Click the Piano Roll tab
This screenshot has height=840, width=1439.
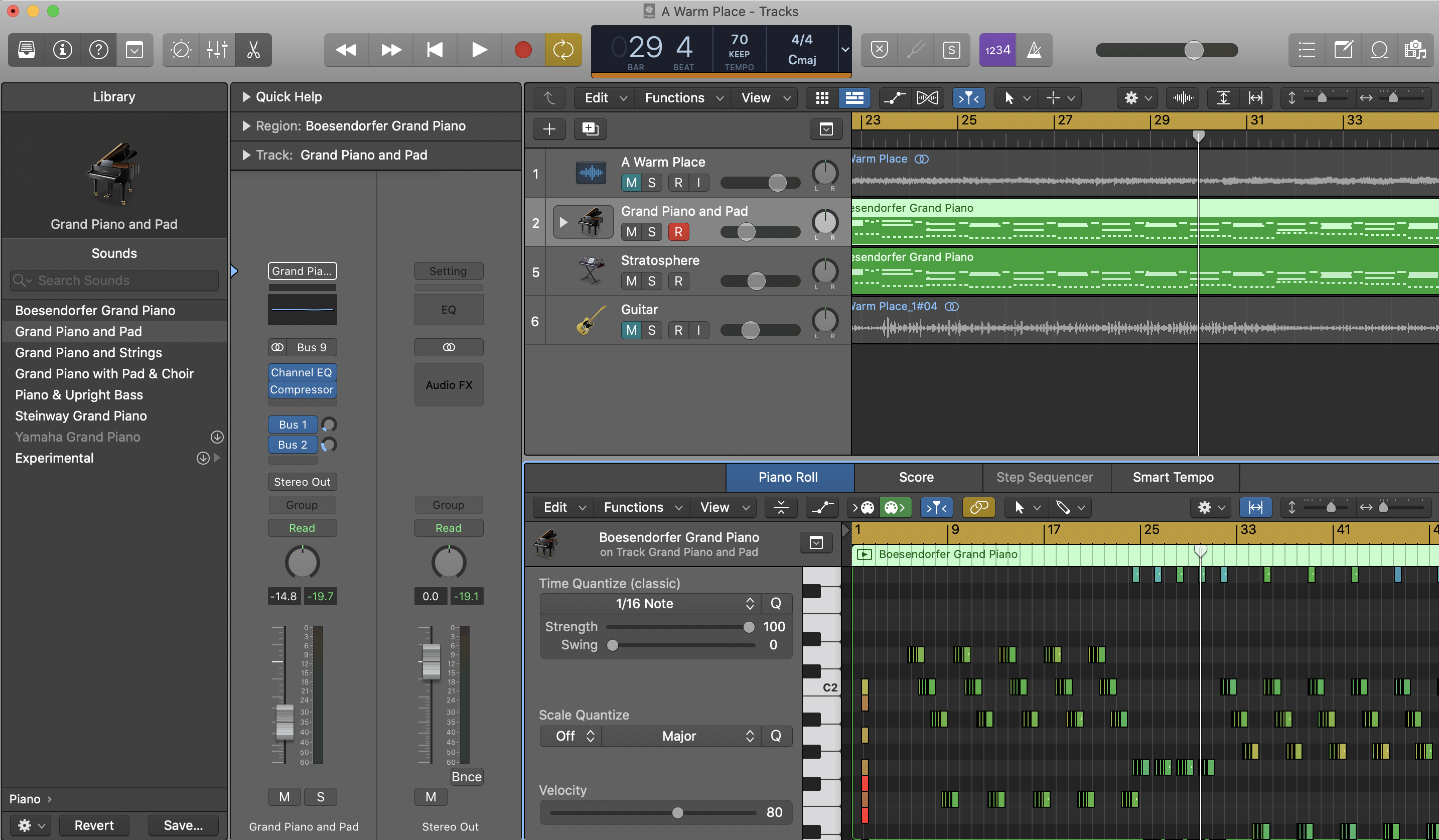(788, 477)
